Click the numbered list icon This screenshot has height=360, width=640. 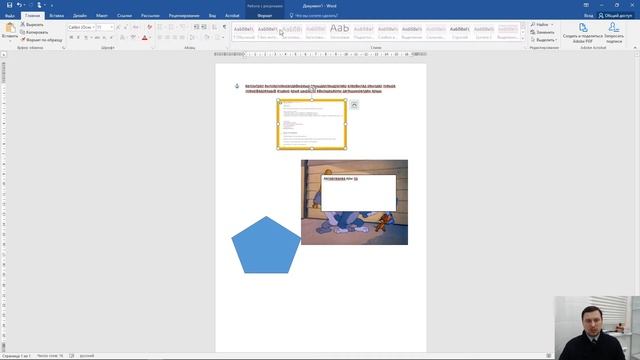[171, 27]
